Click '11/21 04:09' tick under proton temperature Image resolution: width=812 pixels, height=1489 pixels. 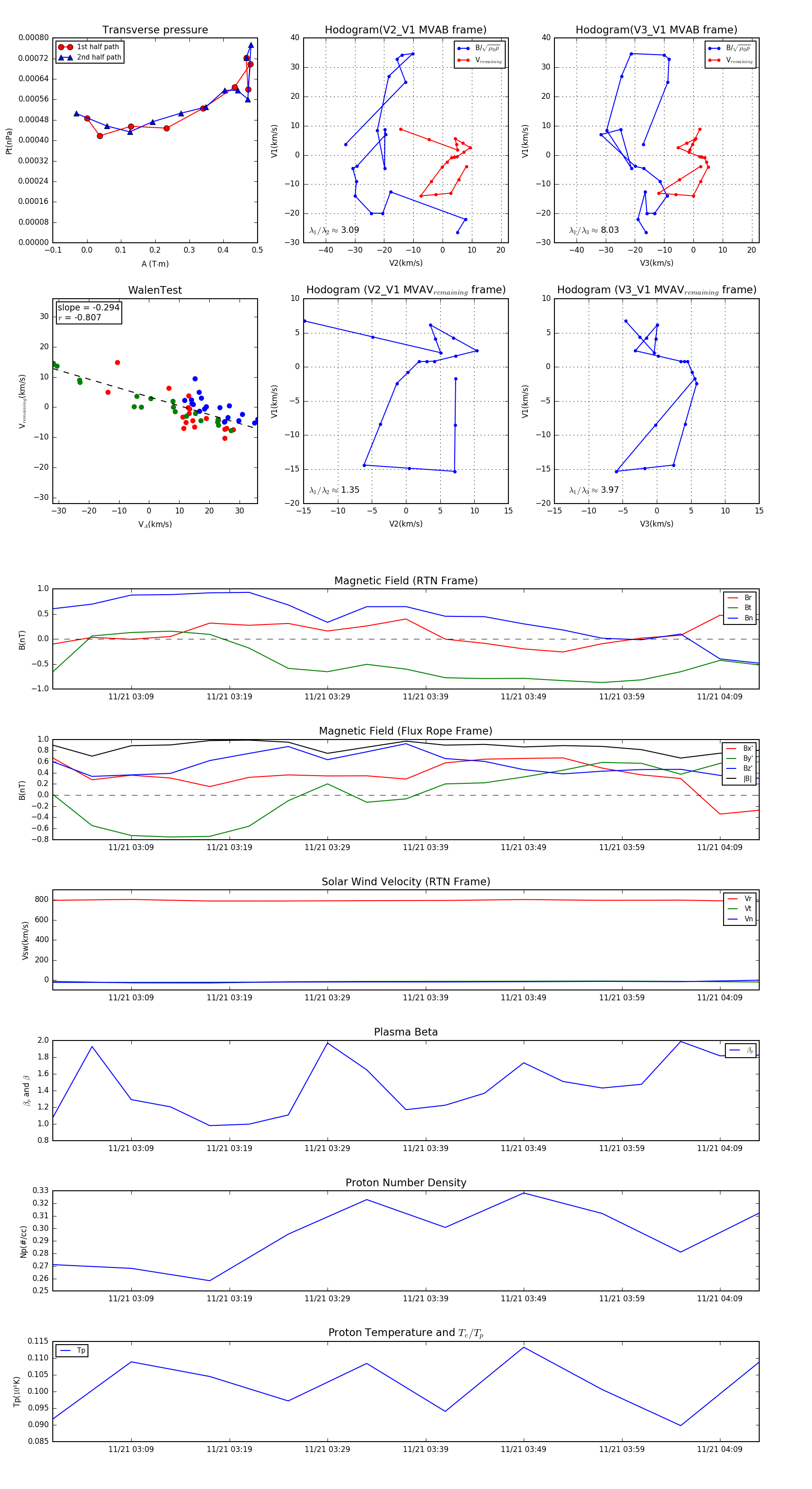720,1449
